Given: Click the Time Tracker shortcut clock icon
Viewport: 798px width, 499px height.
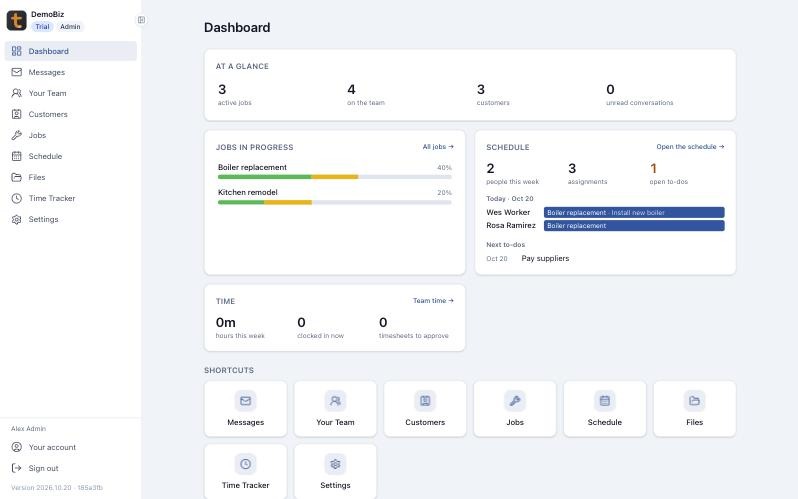Looking at the screenshot, I should click(x=245, y=464).
